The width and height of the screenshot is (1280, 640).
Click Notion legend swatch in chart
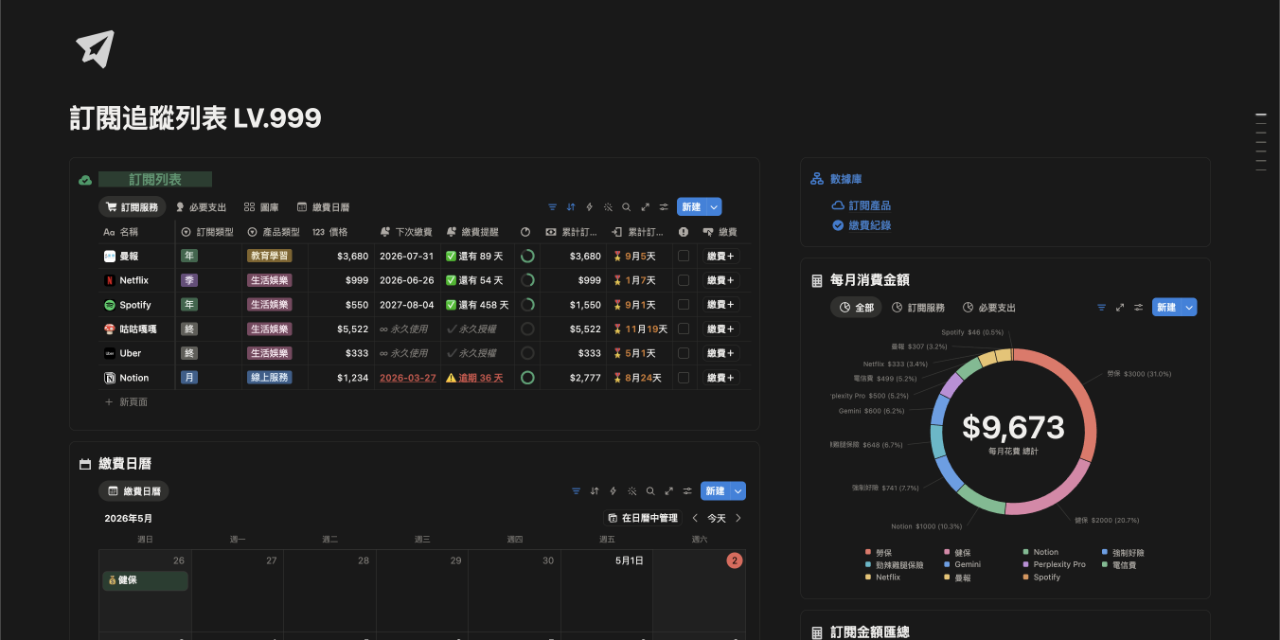[x=1026, y=552]
